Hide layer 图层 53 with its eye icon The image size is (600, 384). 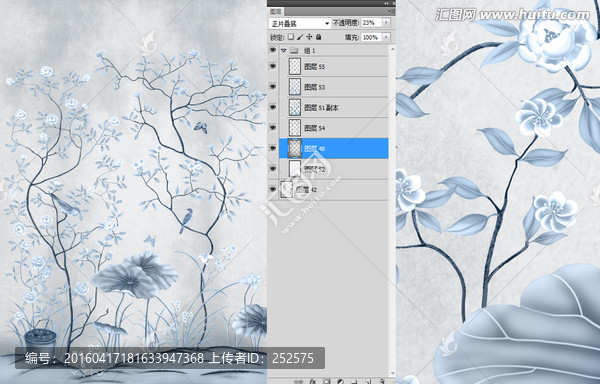tap(273, 86)
